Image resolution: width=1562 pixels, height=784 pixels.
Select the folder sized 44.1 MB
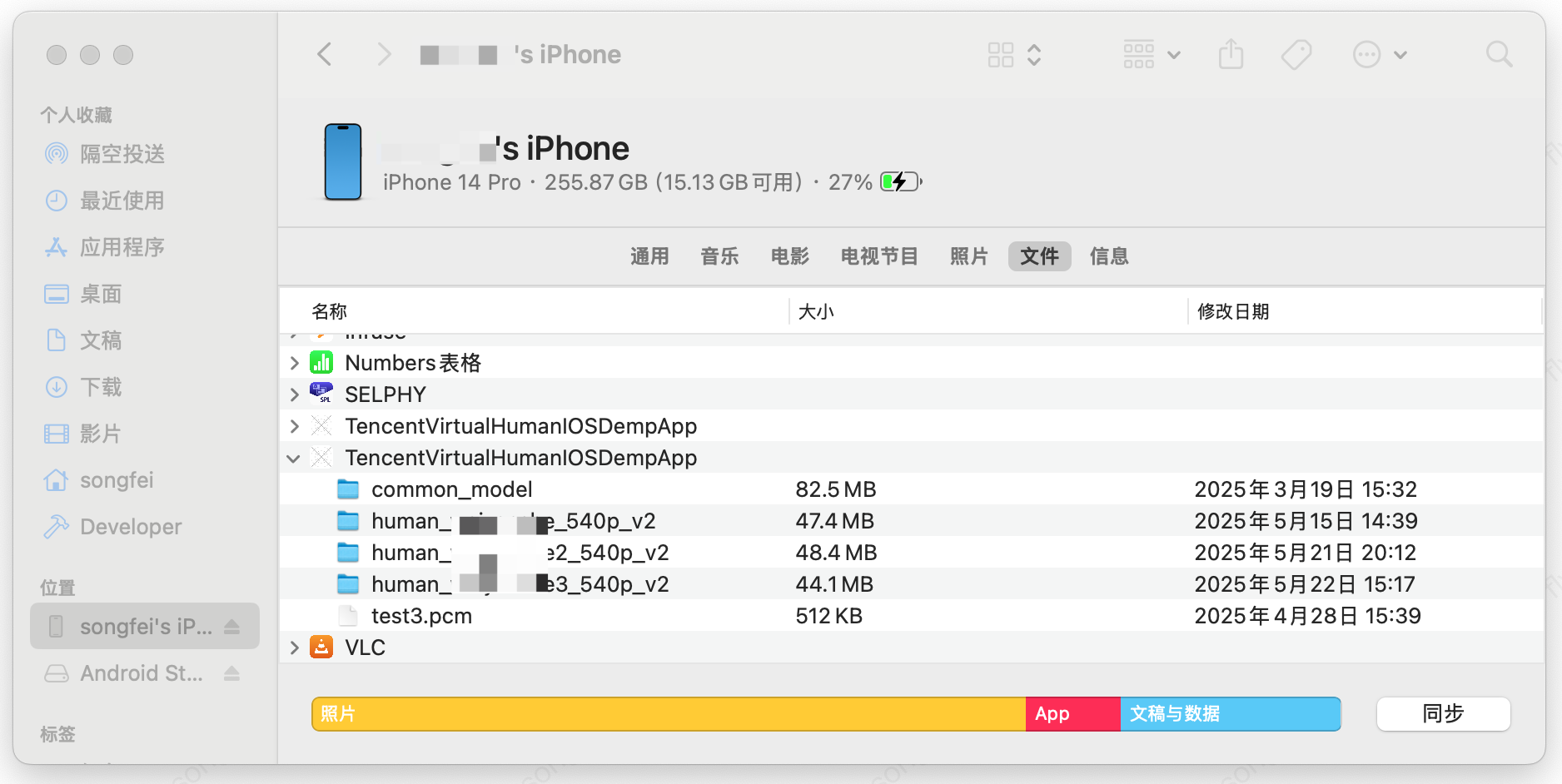[911, 584]
